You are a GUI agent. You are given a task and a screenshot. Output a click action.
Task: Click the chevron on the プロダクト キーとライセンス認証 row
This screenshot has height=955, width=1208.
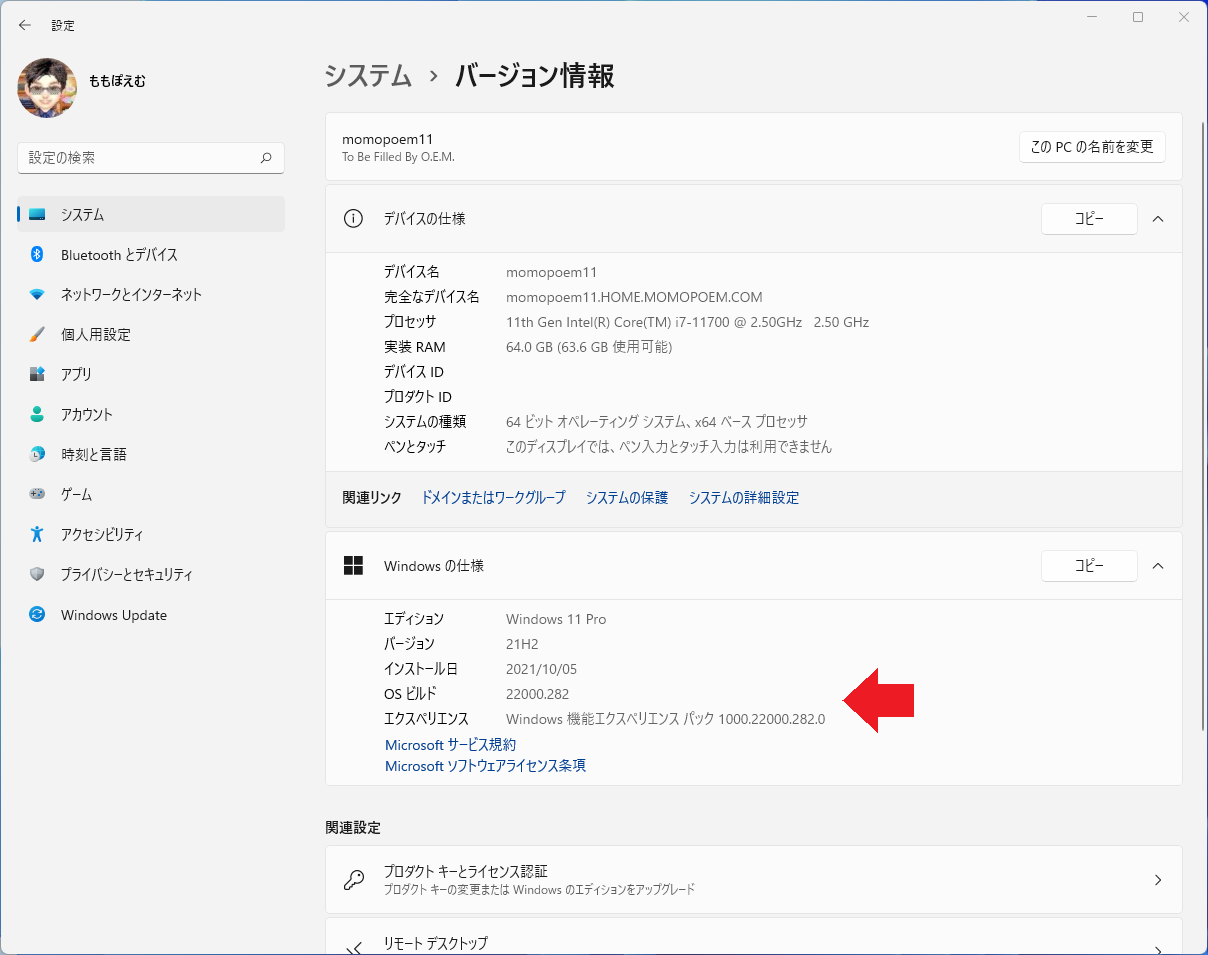(1158, 880)
